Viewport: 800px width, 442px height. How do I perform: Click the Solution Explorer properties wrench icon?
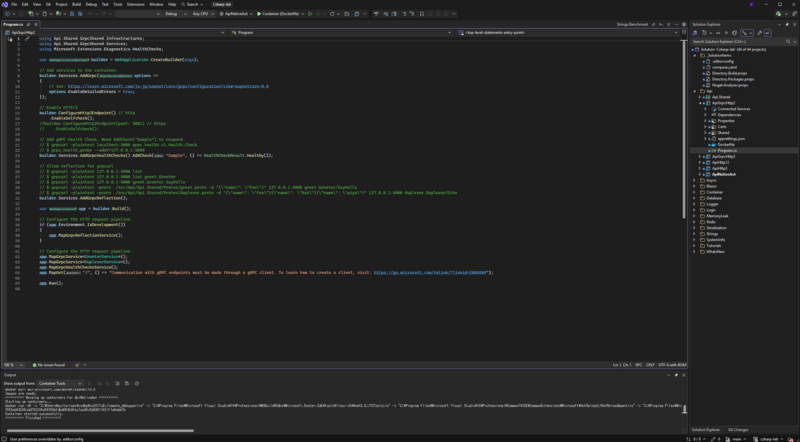click(759, 33)
